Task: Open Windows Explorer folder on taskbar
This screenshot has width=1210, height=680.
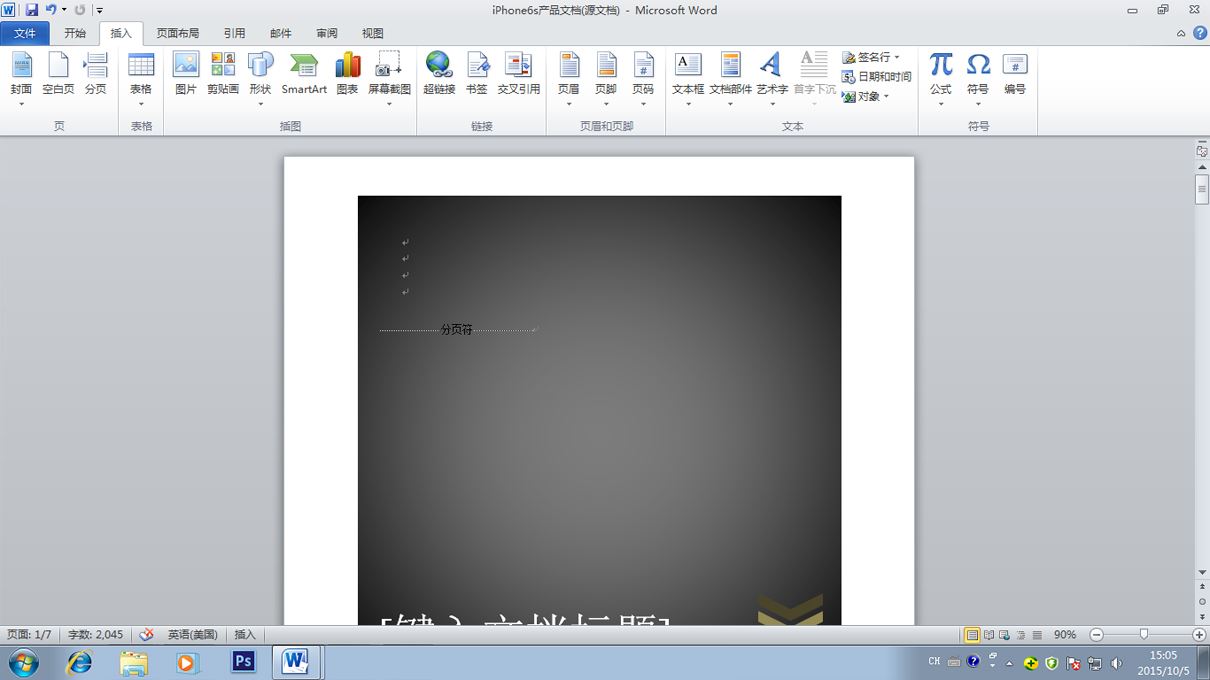Action: coord(133,662)
